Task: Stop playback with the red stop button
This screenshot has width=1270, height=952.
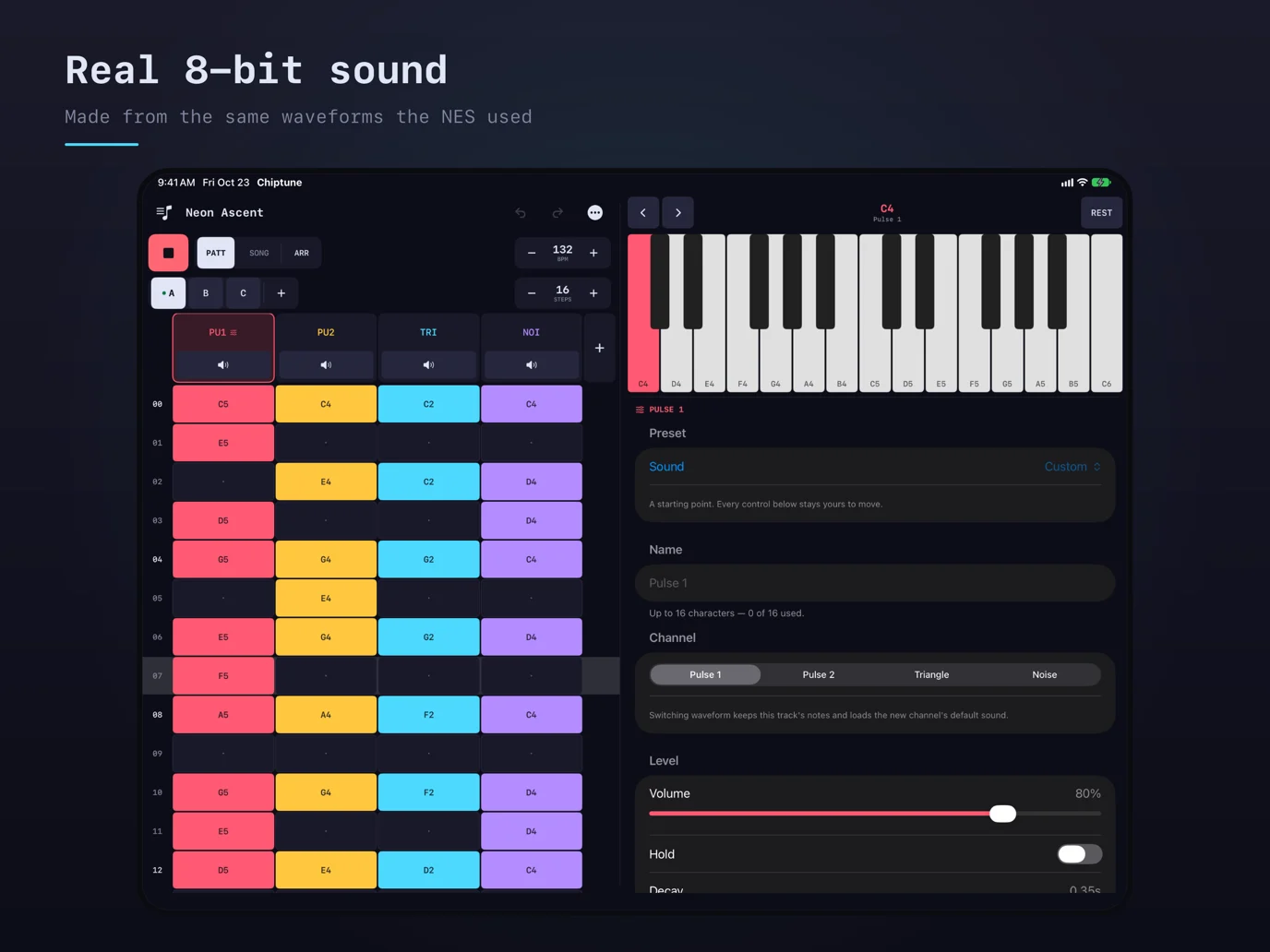Action: tap(168, 253)
